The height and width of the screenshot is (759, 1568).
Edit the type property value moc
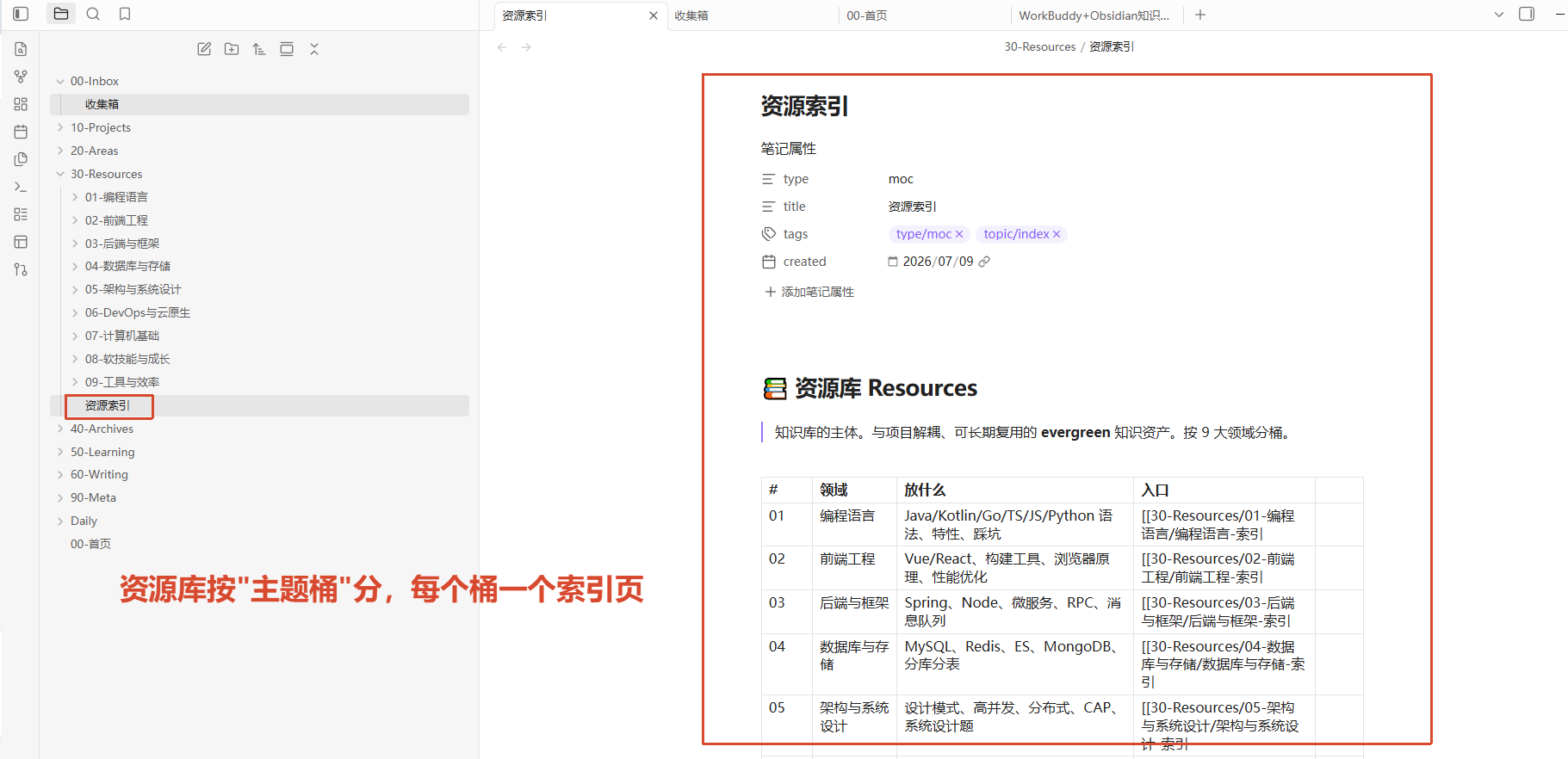901,179
